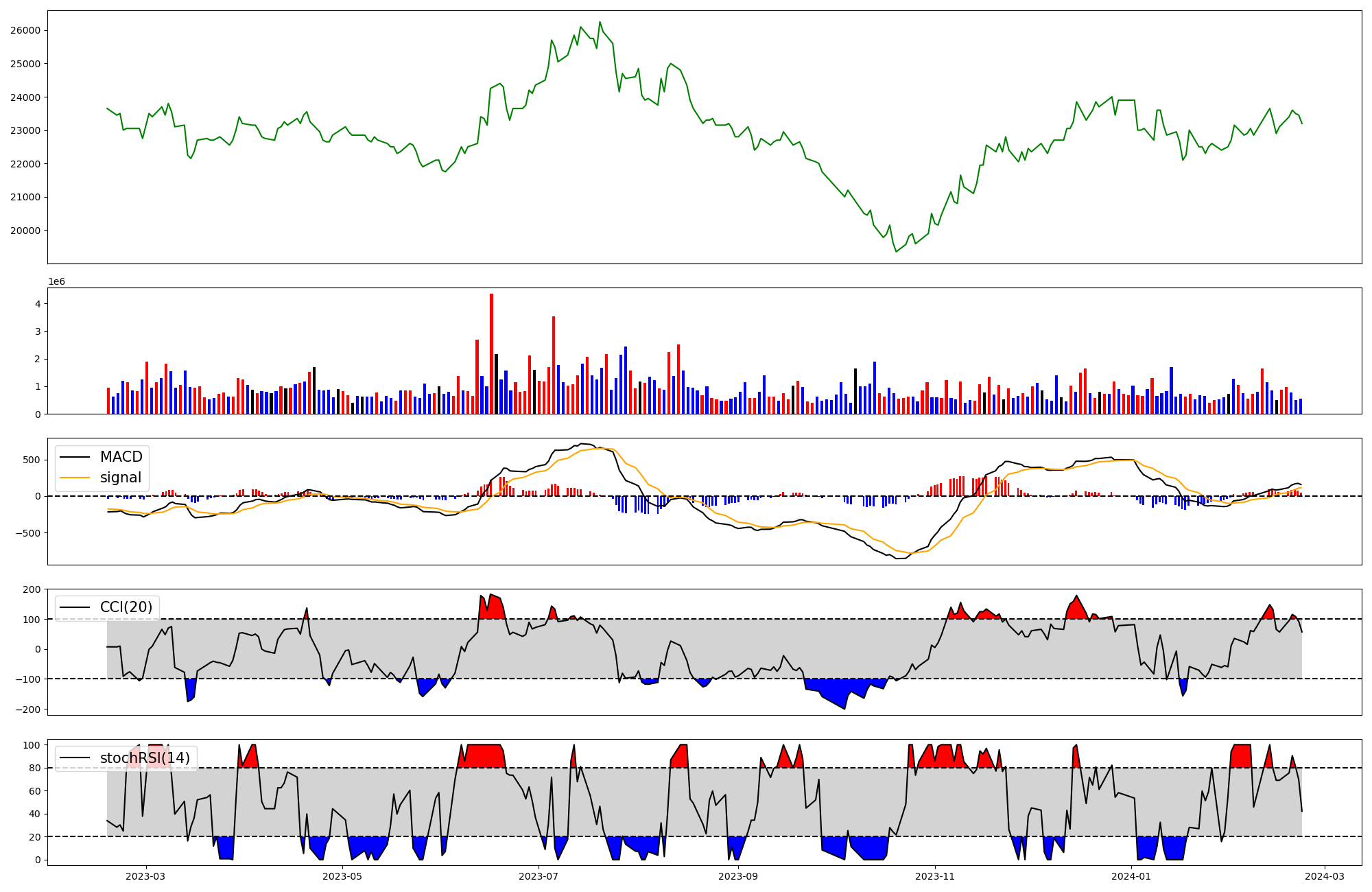
Task: Click the 20000 price axis label
Action: click(x=25, y=231)
